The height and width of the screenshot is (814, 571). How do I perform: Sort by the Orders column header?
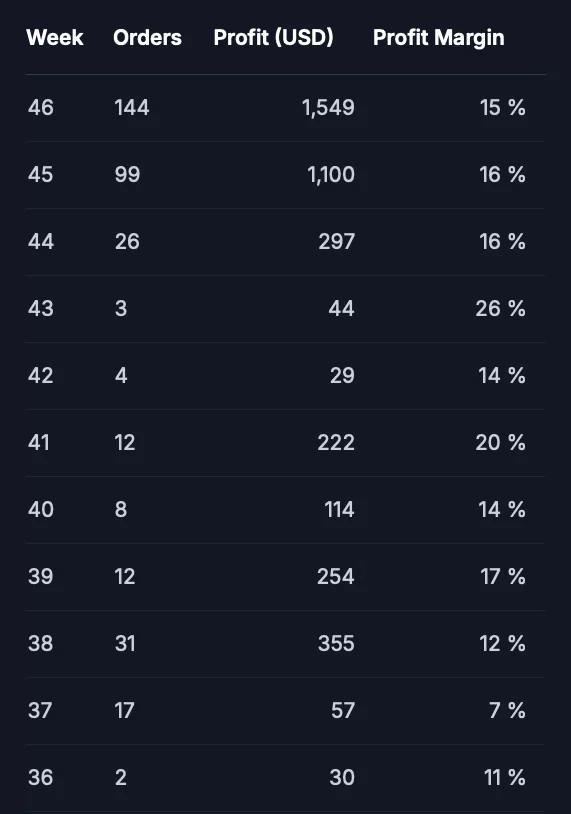[147, 37]
